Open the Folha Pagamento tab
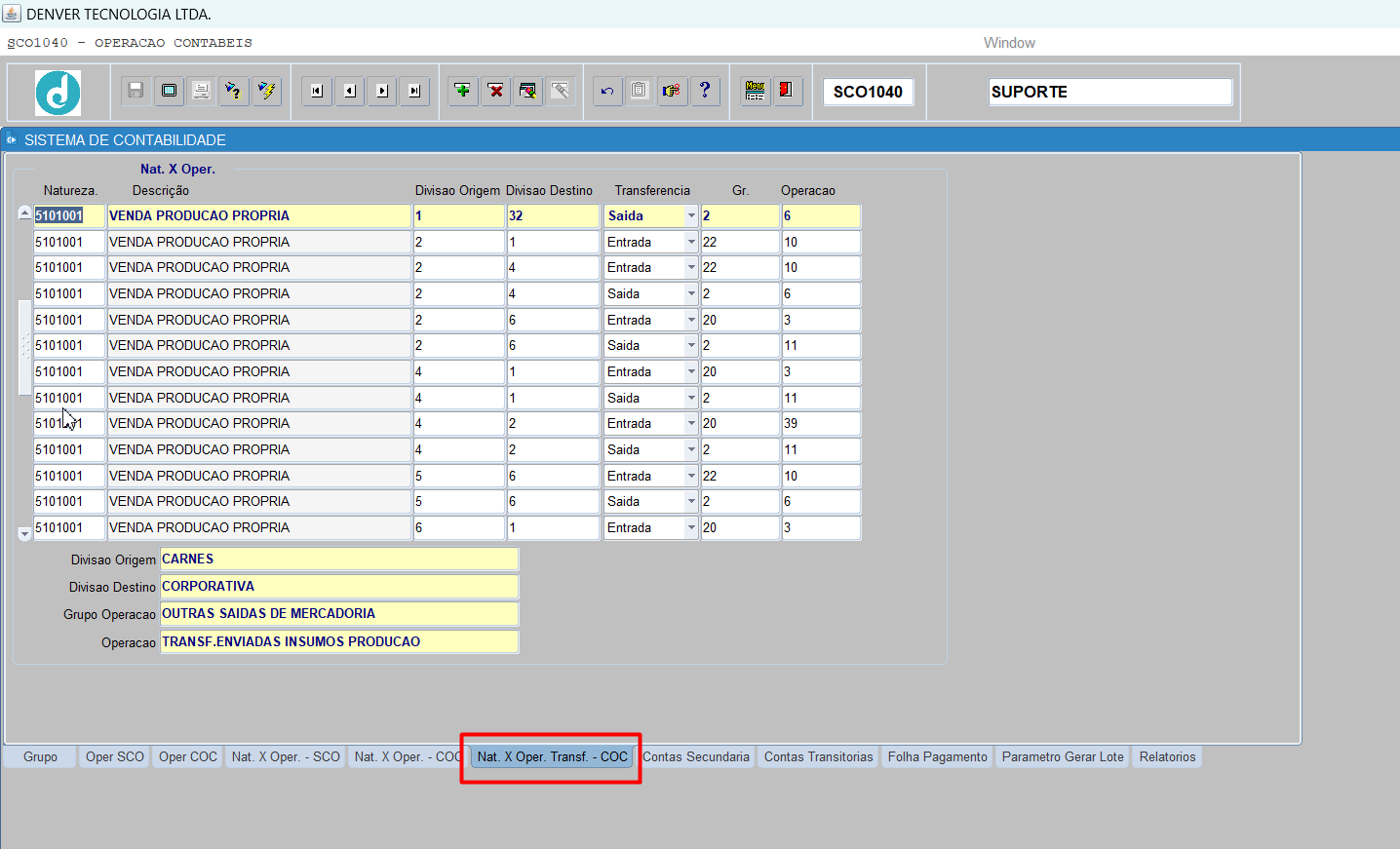This screenshot has height=849, width=1400. pyautogui.click(x=938, y=756)
